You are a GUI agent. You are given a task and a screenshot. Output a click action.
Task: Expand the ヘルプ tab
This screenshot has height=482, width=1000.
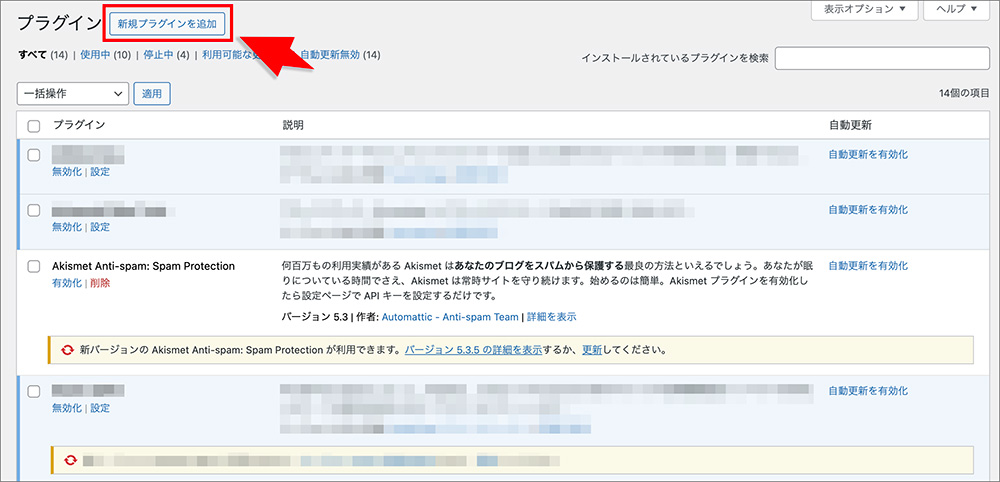(x=959, y=10)
